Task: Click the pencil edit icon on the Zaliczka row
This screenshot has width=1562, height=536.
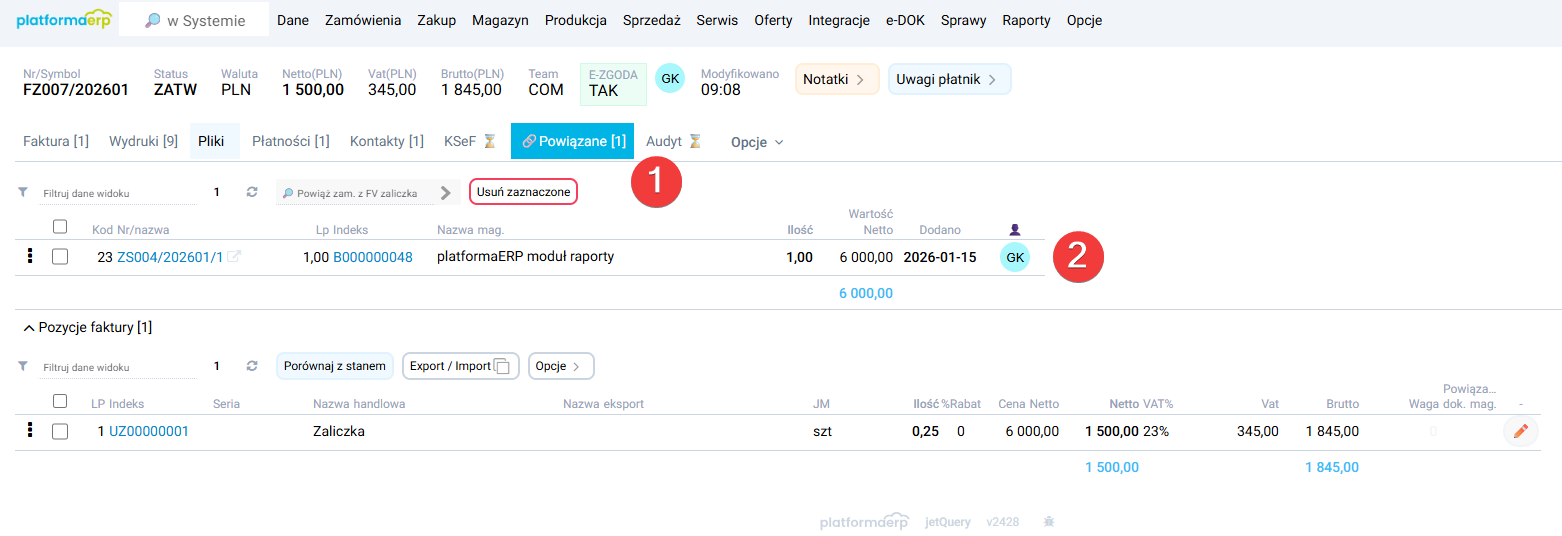Action: coord(1520,431)
